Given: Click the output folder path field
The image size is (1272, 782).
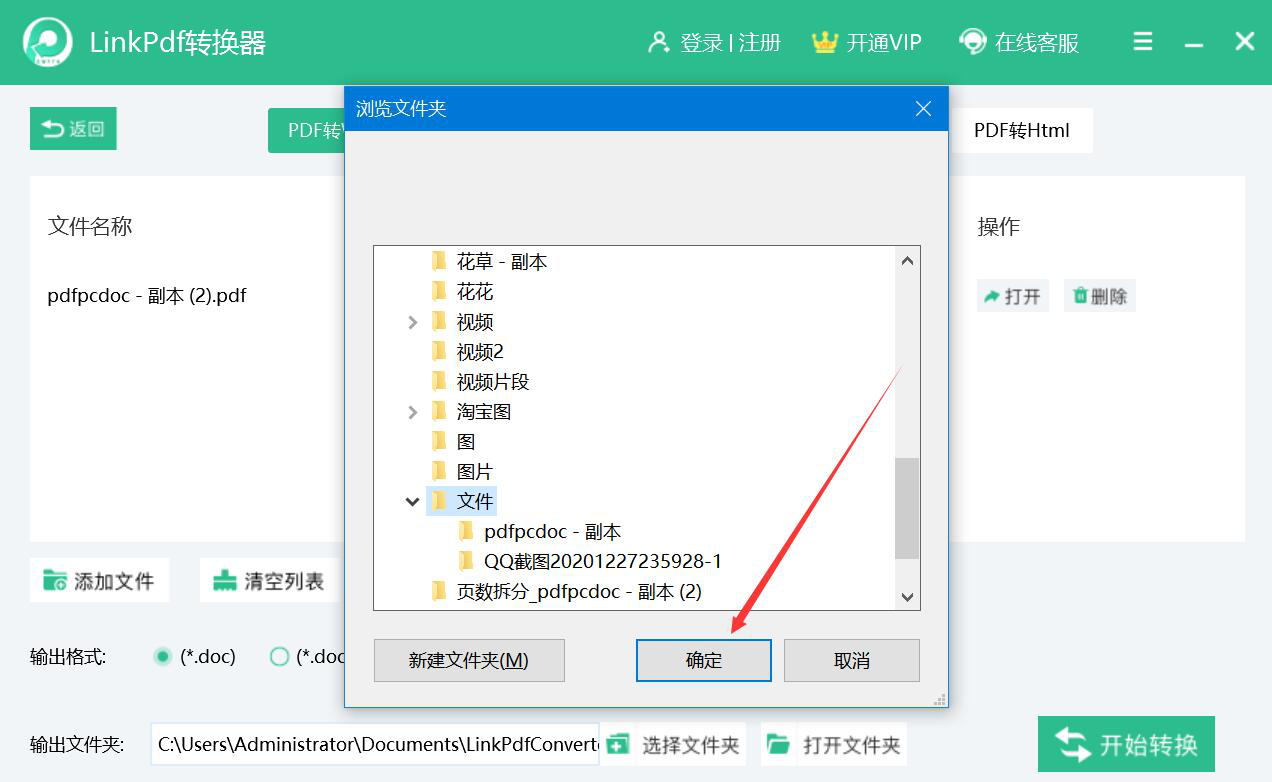Looking at the screenshot, I should pos(375,744).
